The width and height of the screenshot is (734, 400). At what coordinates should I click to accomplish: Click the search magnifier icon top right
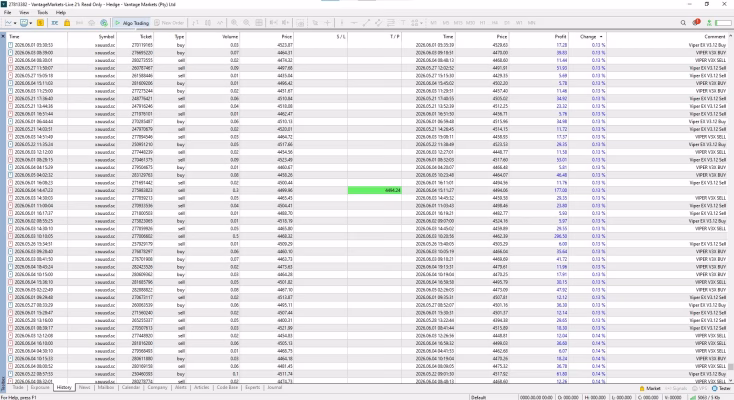pyautogui.click(x=683, y=22)
